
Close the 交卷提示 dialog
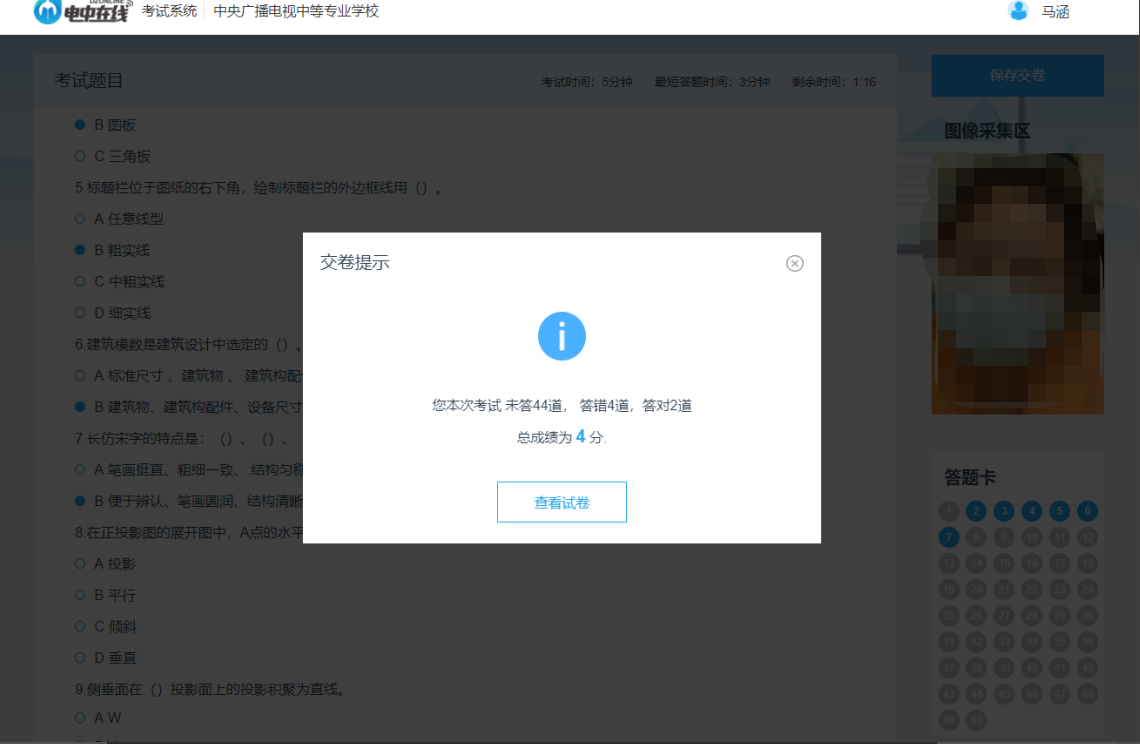tap(795, 263)
